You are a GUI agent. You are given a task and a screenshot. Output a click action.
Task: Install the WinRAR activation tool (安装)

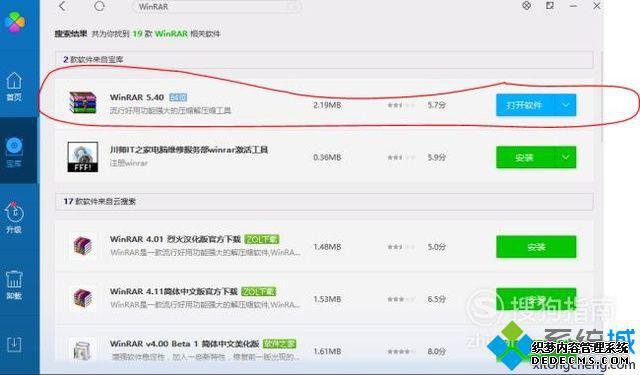pyautogui.click(x=525, y=157)
